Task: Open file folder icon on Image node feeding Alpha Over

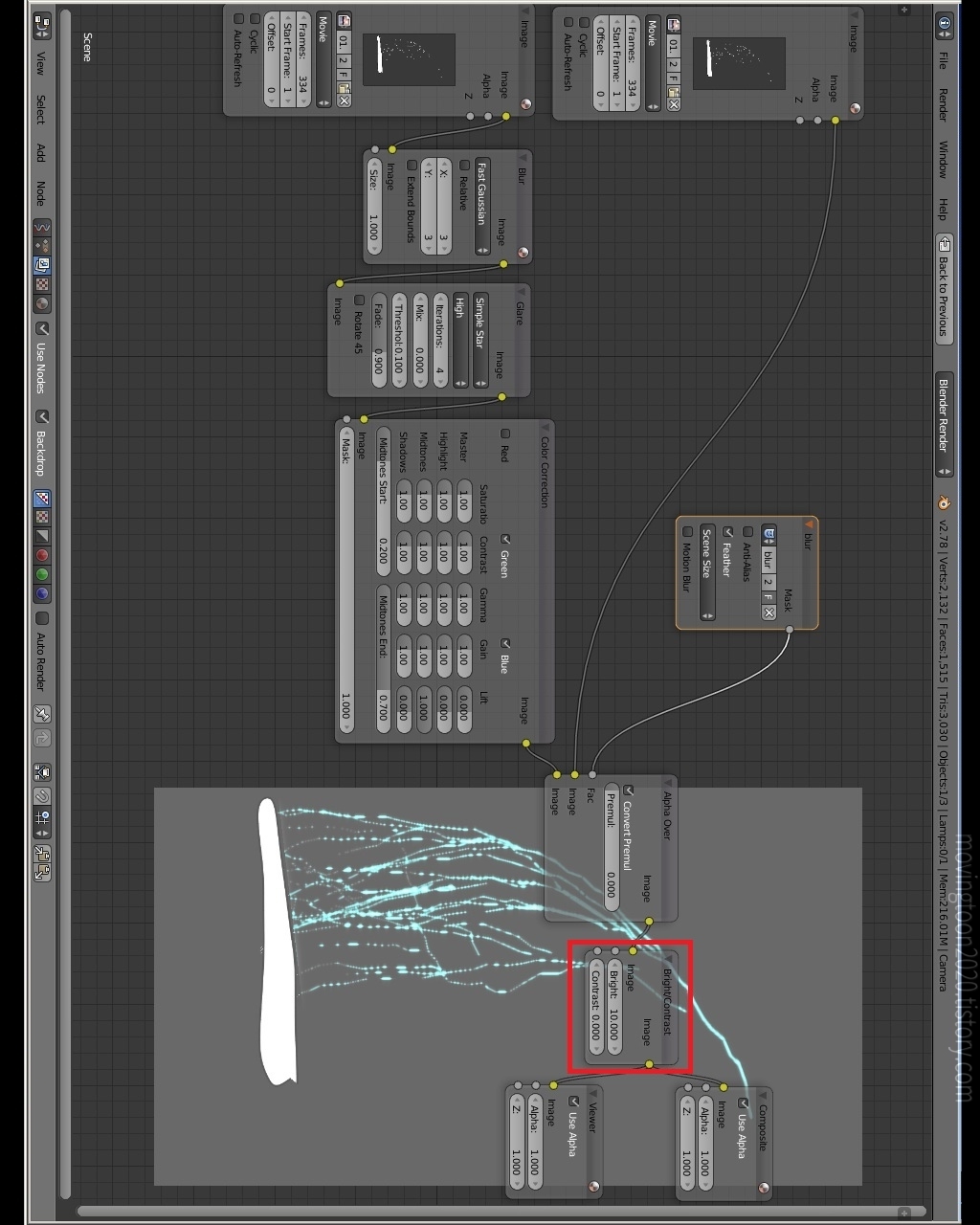Action: point(674,92)
